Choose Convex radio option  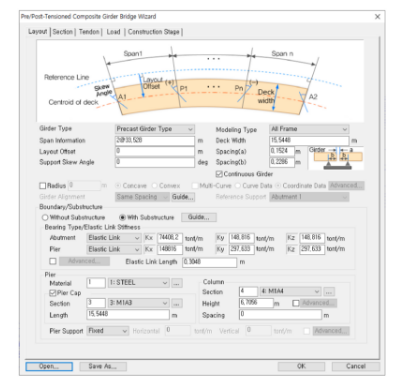[x=154, y=186]
